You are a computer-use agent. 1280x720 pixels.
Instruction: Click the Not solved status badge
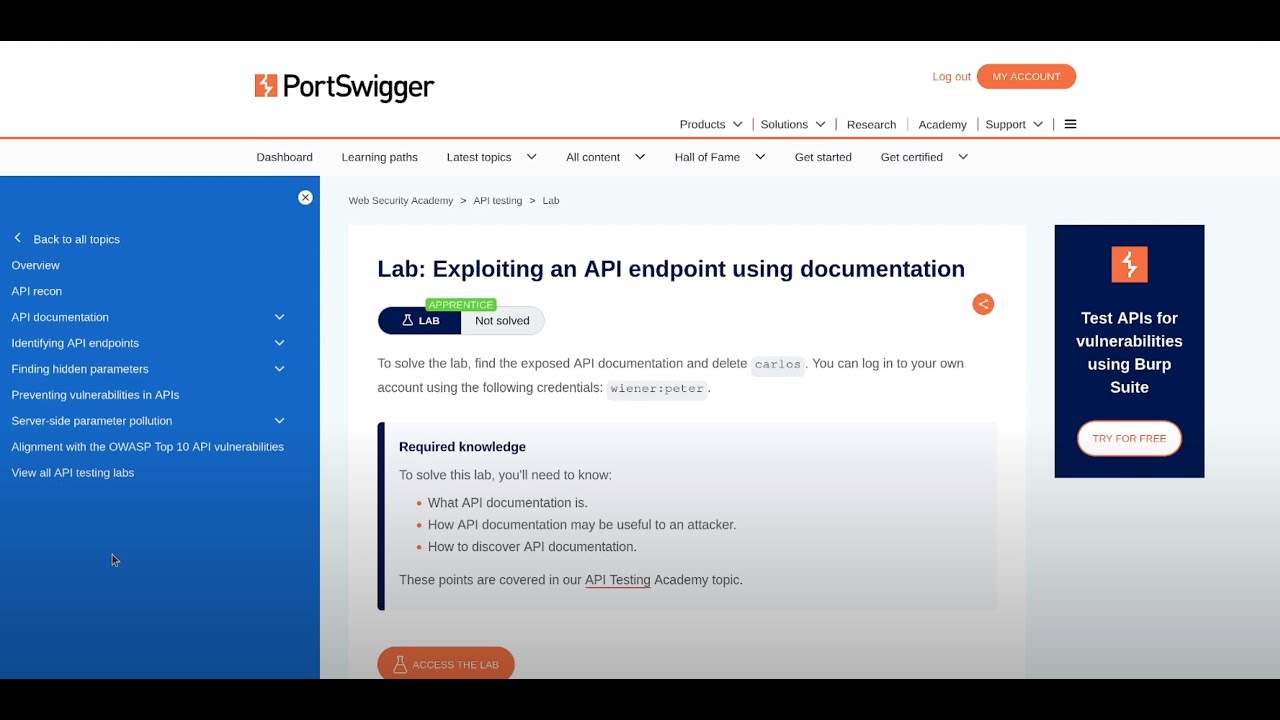502,321
